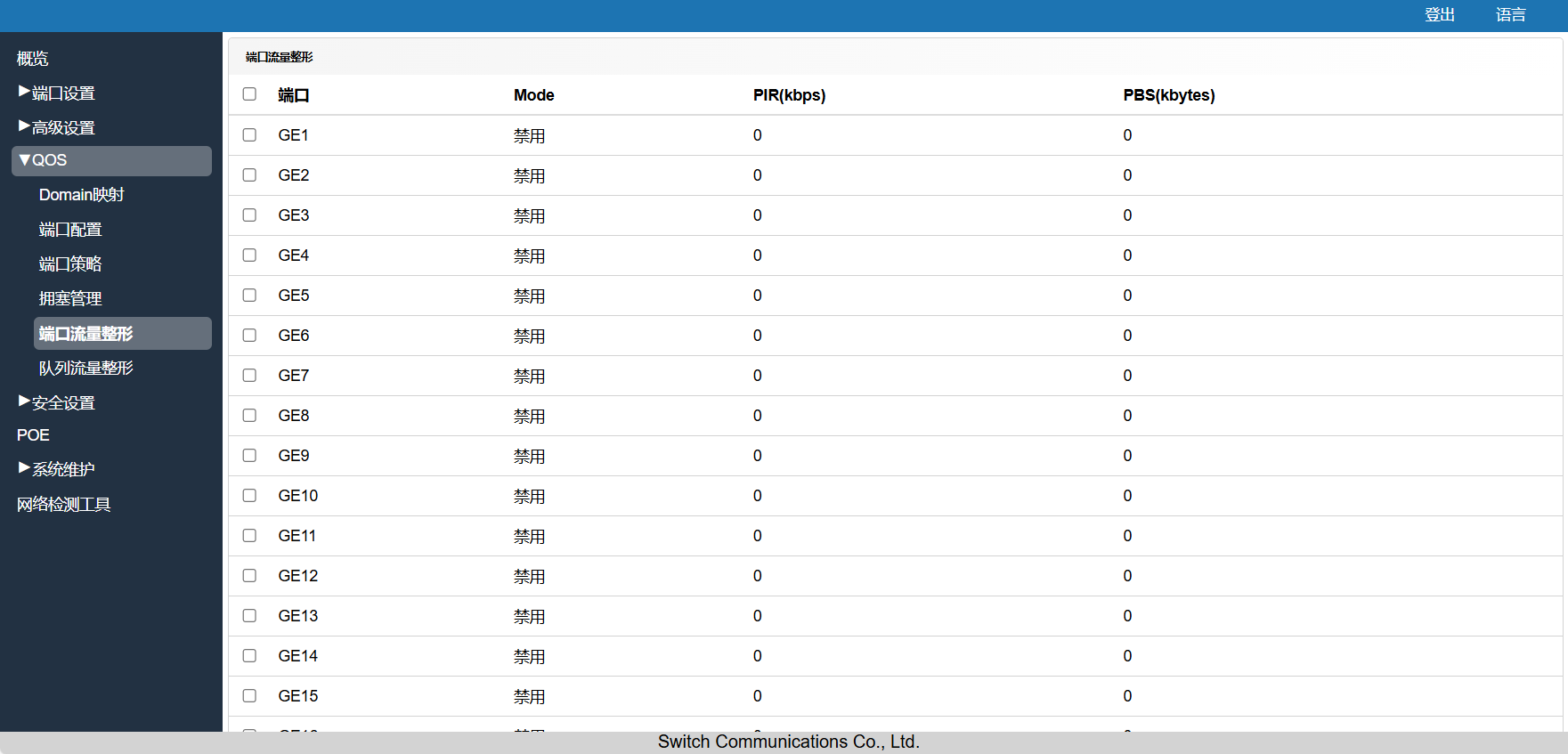Click the Mode column header
1568x754 pixels.
pyautogui.click(x=534, y=95)
